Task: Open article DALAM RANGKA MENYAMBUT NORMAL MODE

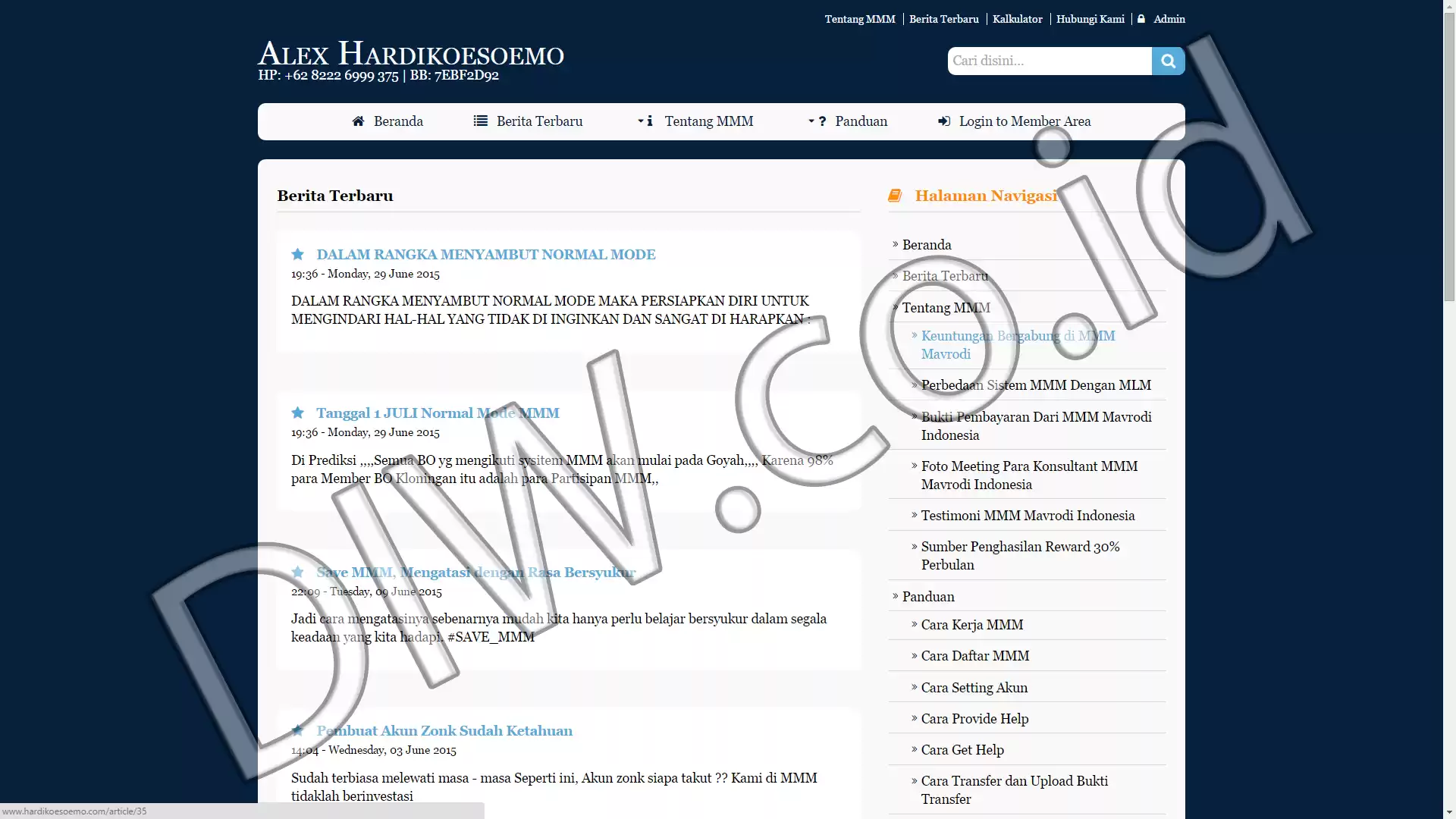Action: [x=486, y=254]
